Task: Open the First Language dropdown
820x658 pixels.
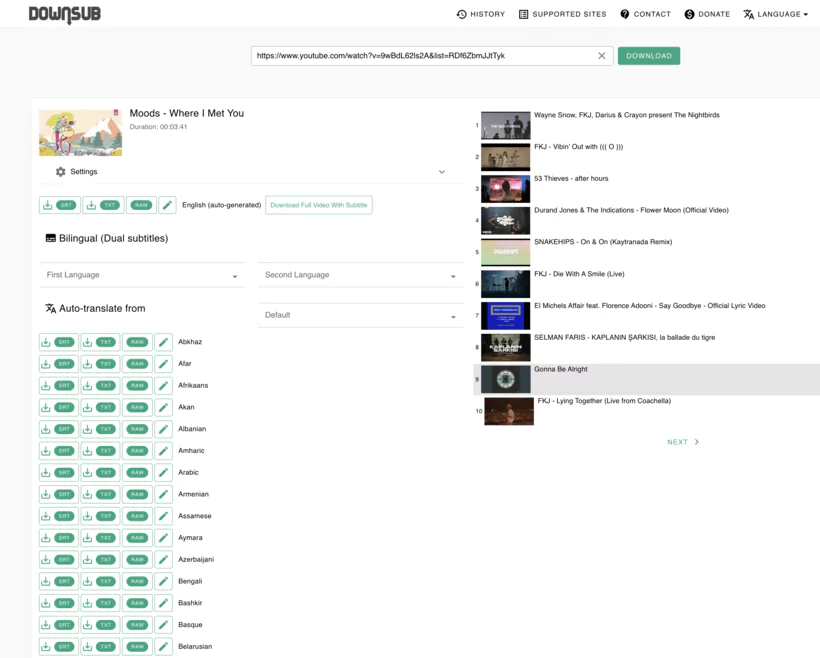Action: point(142,275)
